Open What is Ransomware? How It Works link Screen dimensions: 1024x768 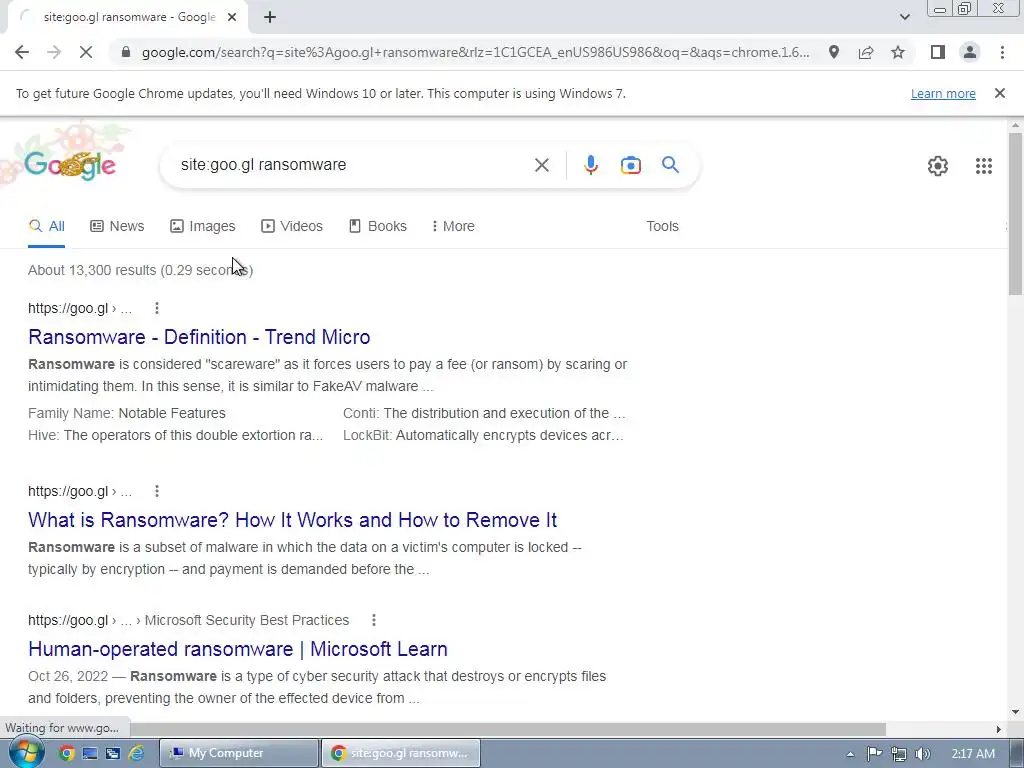(293, 520)
